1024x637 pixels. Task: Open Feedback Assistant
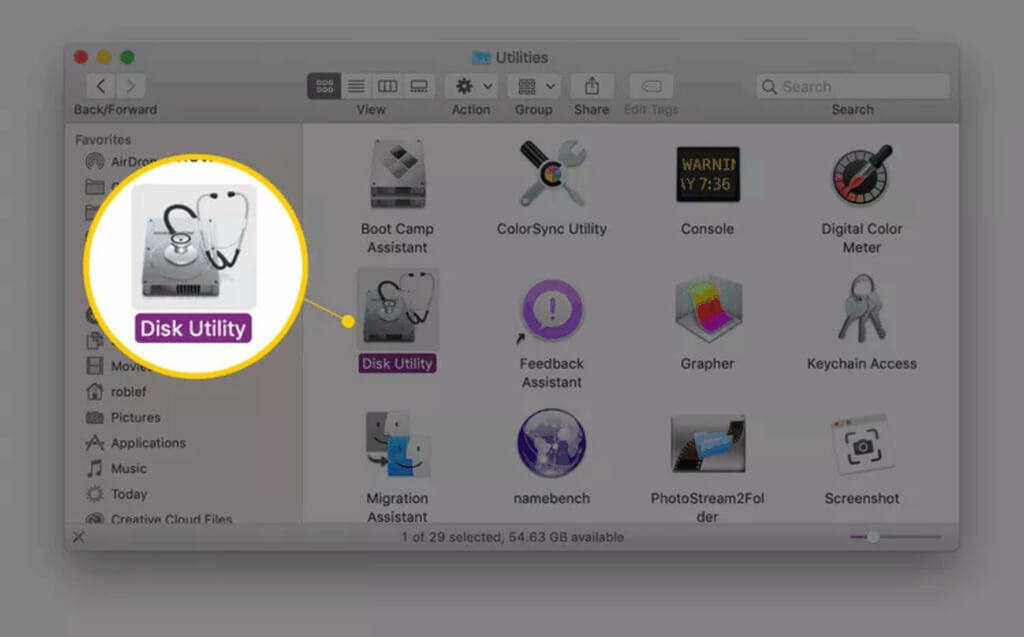550,310
